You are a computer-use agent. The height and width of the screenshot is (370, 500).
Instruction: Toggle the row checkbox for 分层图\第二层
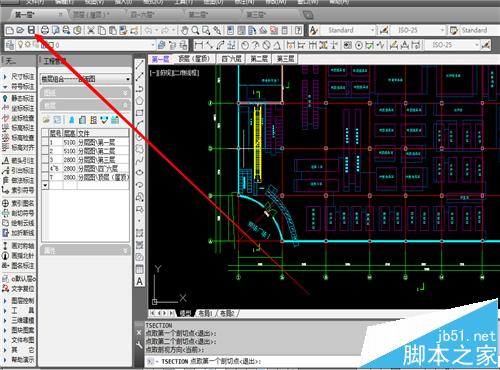point(45,151)
